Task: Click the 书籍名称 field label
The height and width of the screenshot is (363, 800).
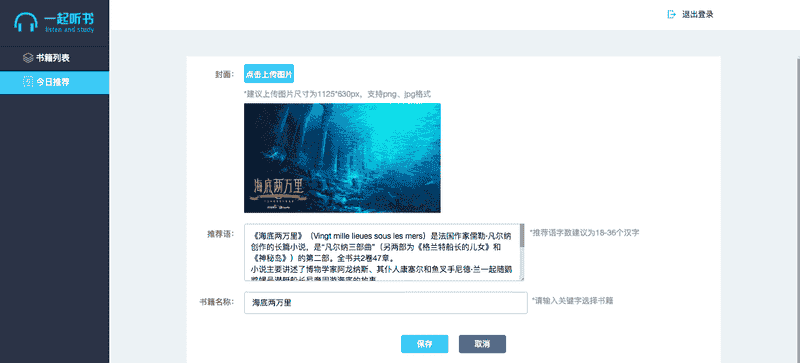Action: [217, 301]
